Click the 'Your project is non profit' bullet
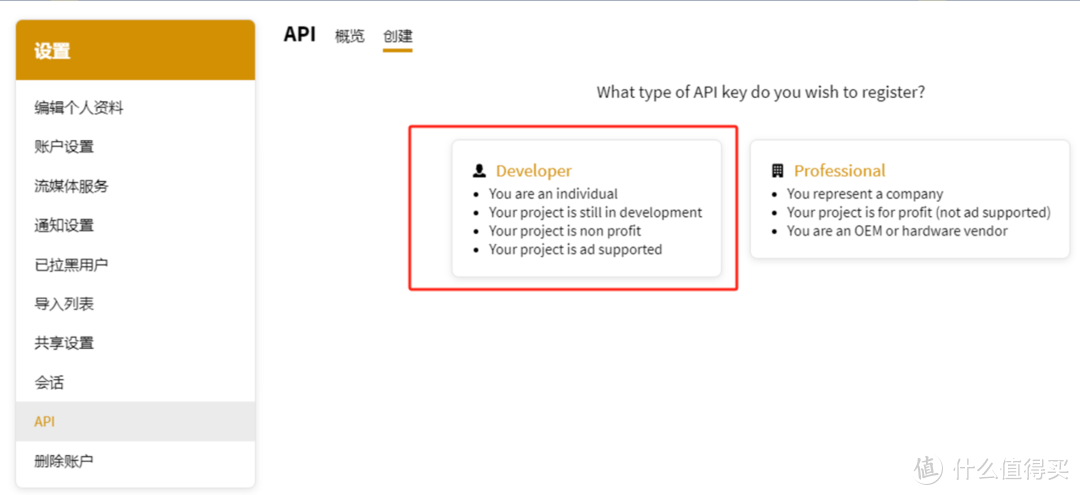This screenshot has height=495, width=1080. coord(565,231)
